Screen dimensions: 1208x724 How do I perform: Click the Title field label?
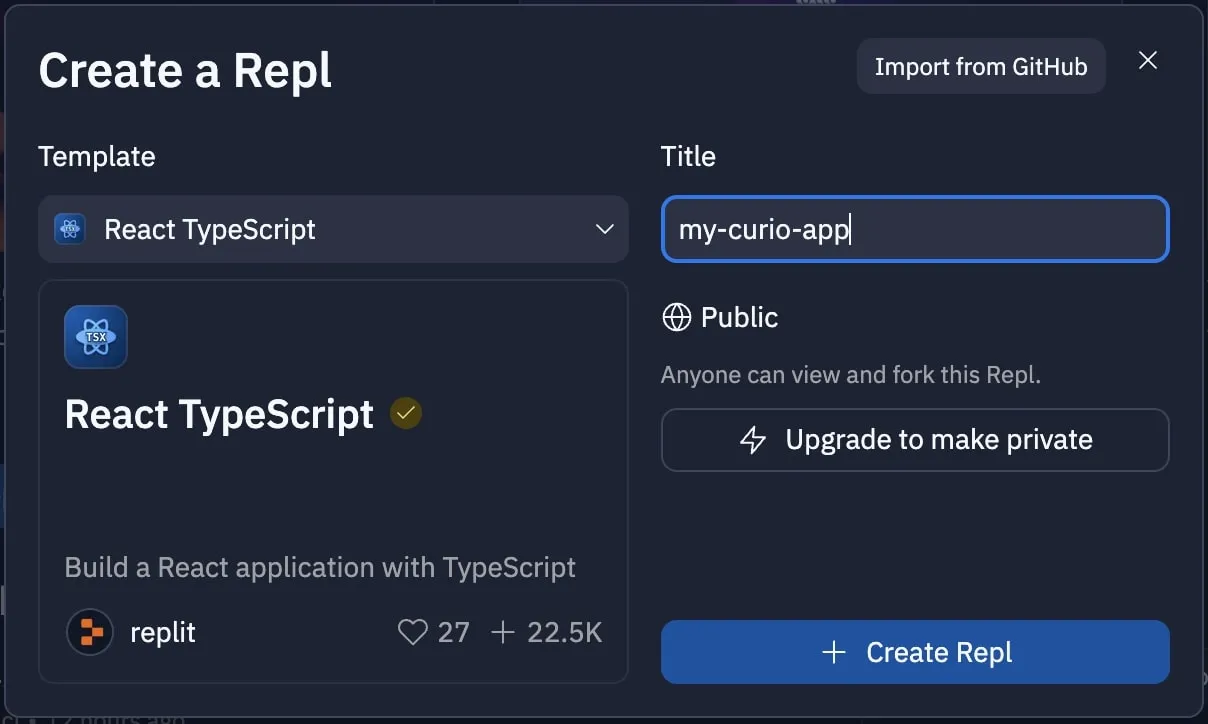(688, 156)
